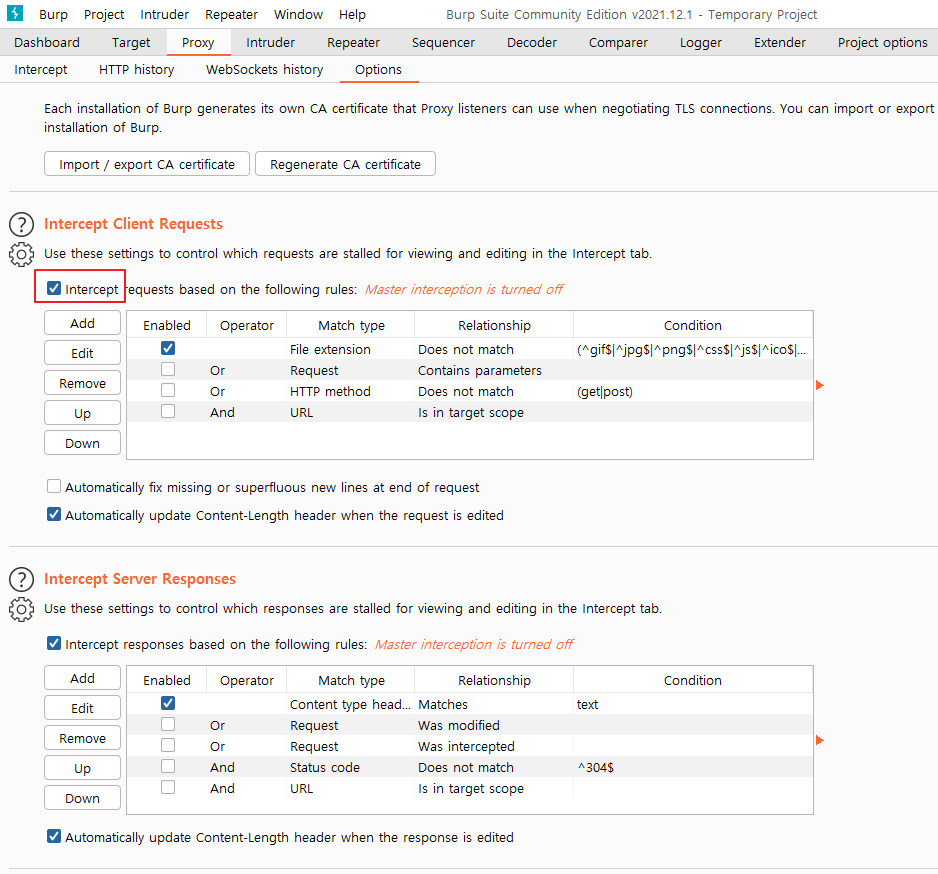Open the Intruder menu in menu bar
This screenshot has width=938, height=874.
click(x=165, y=14)
